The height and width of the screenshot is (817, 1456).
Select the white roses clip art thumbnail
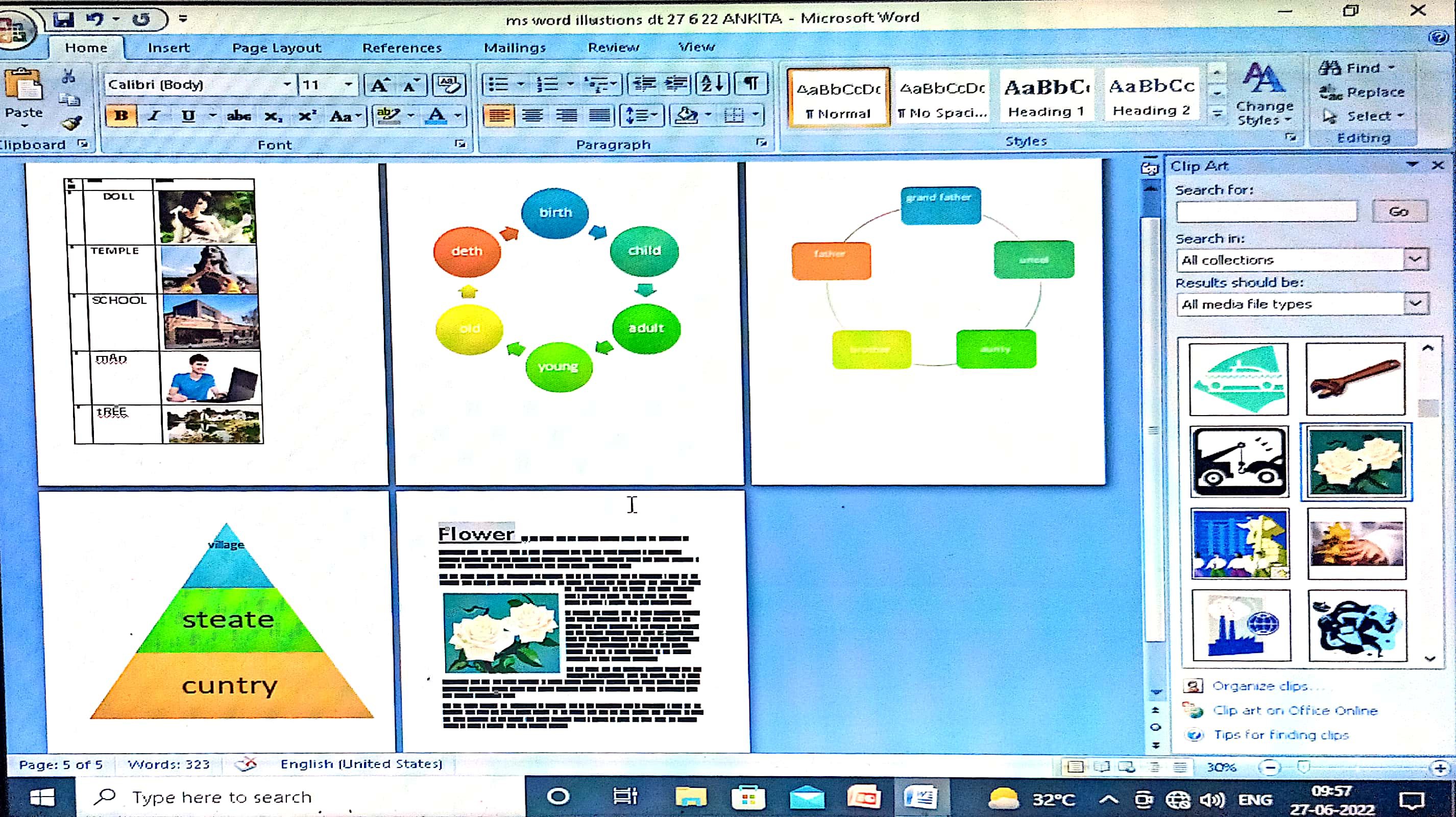pyautogui.click(x=1356, y=462)
